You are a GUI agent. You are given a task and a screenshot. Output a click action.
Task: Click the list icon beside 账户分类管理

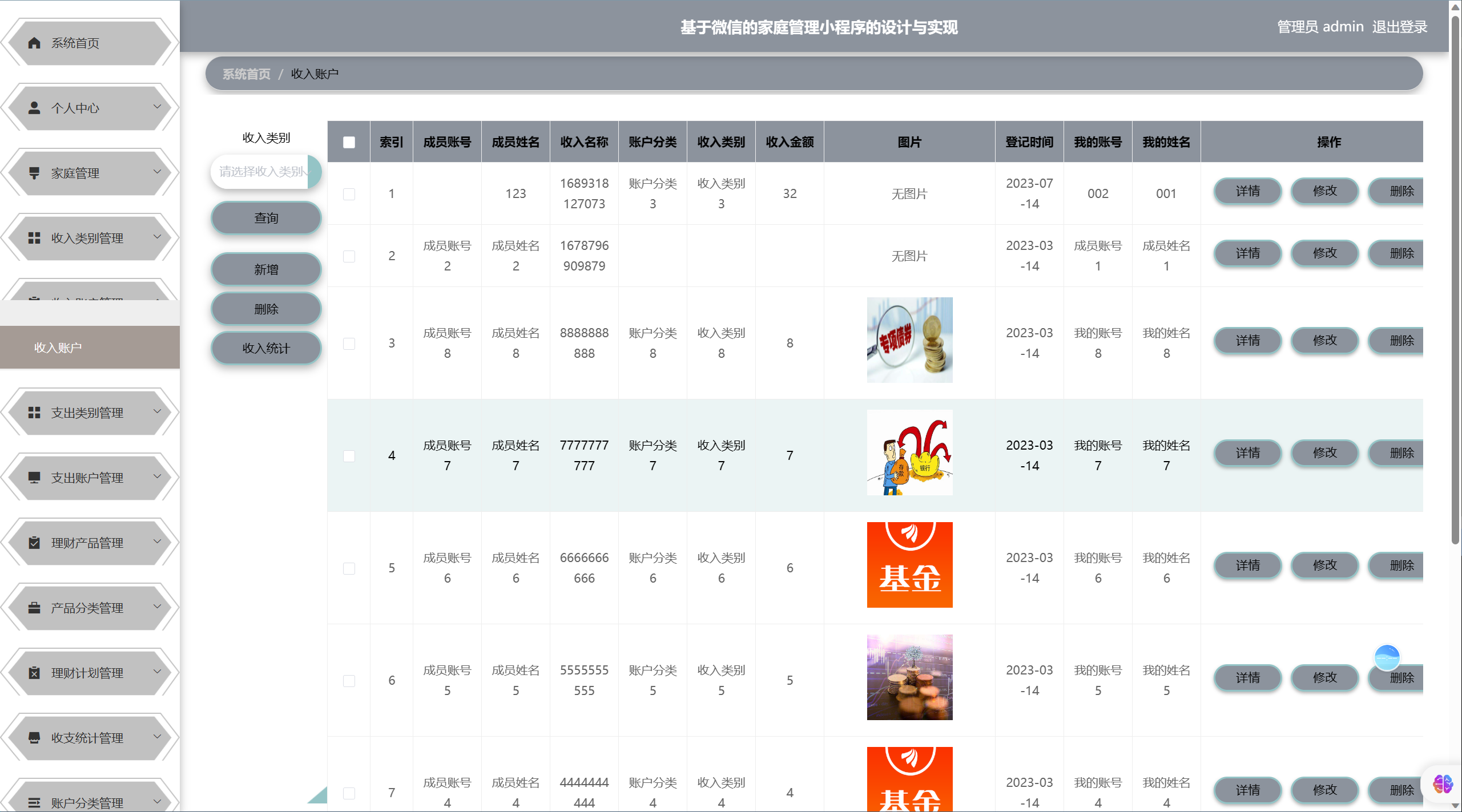(x=34, y=803)
